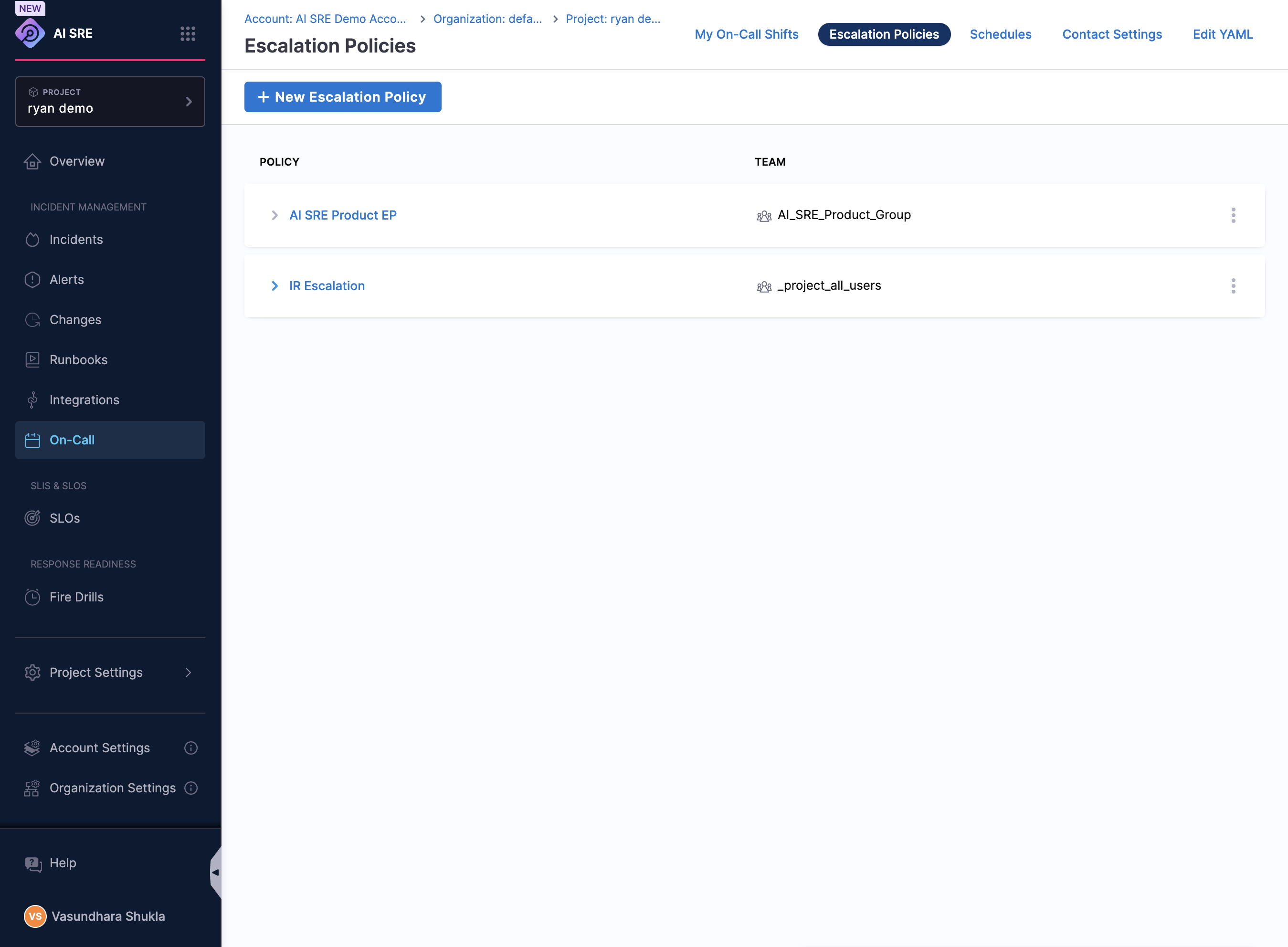Screen dimensions: 1288x947
Task: Go to Account breadcrumb AI SRE Demo
Action: tap(325, 19)
